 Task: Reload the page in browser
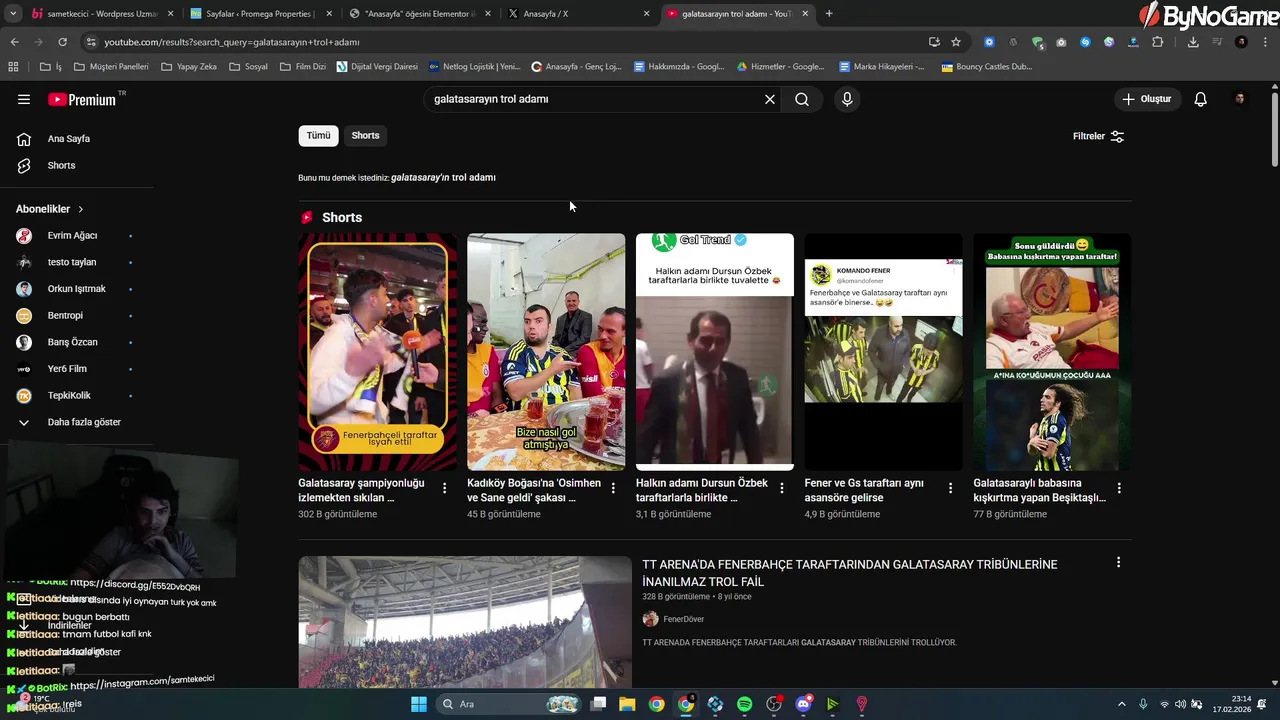click(62, 42)
